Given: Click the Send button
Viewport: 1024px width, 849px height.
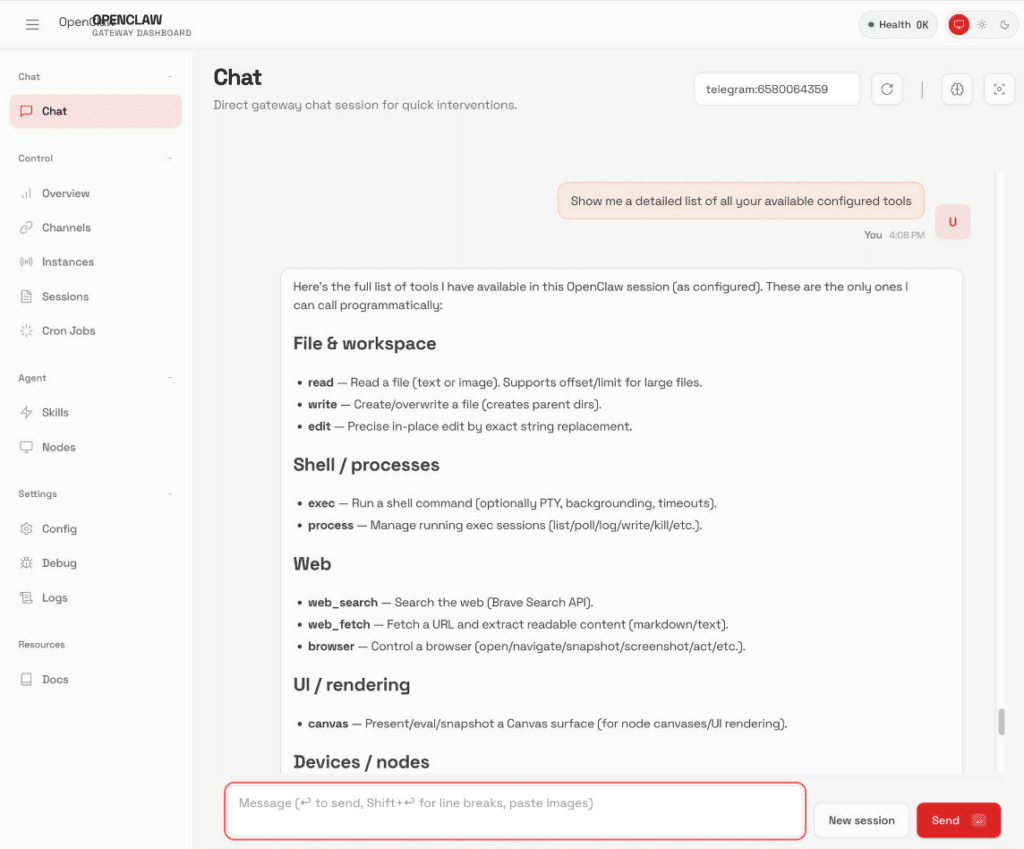Looking at the screenshot, I should click(958, 820).
